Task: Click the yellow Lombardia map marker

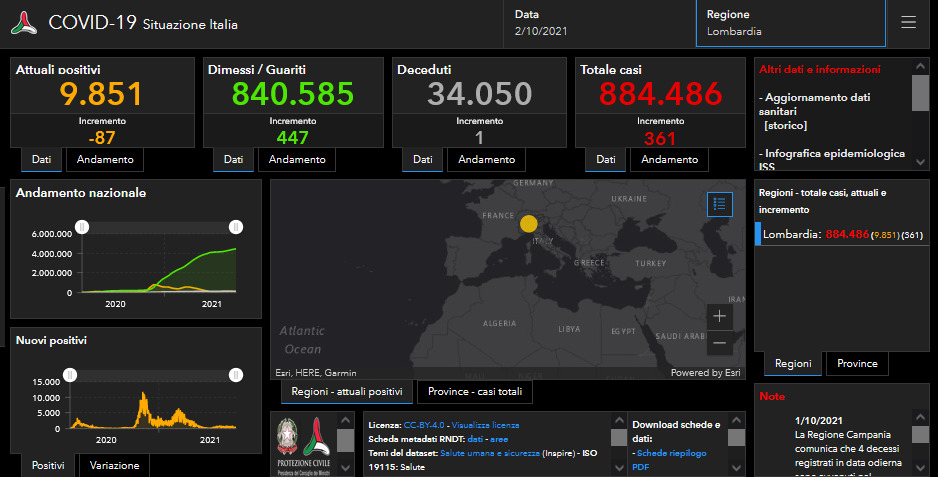Action: click(x=529, y=224)
